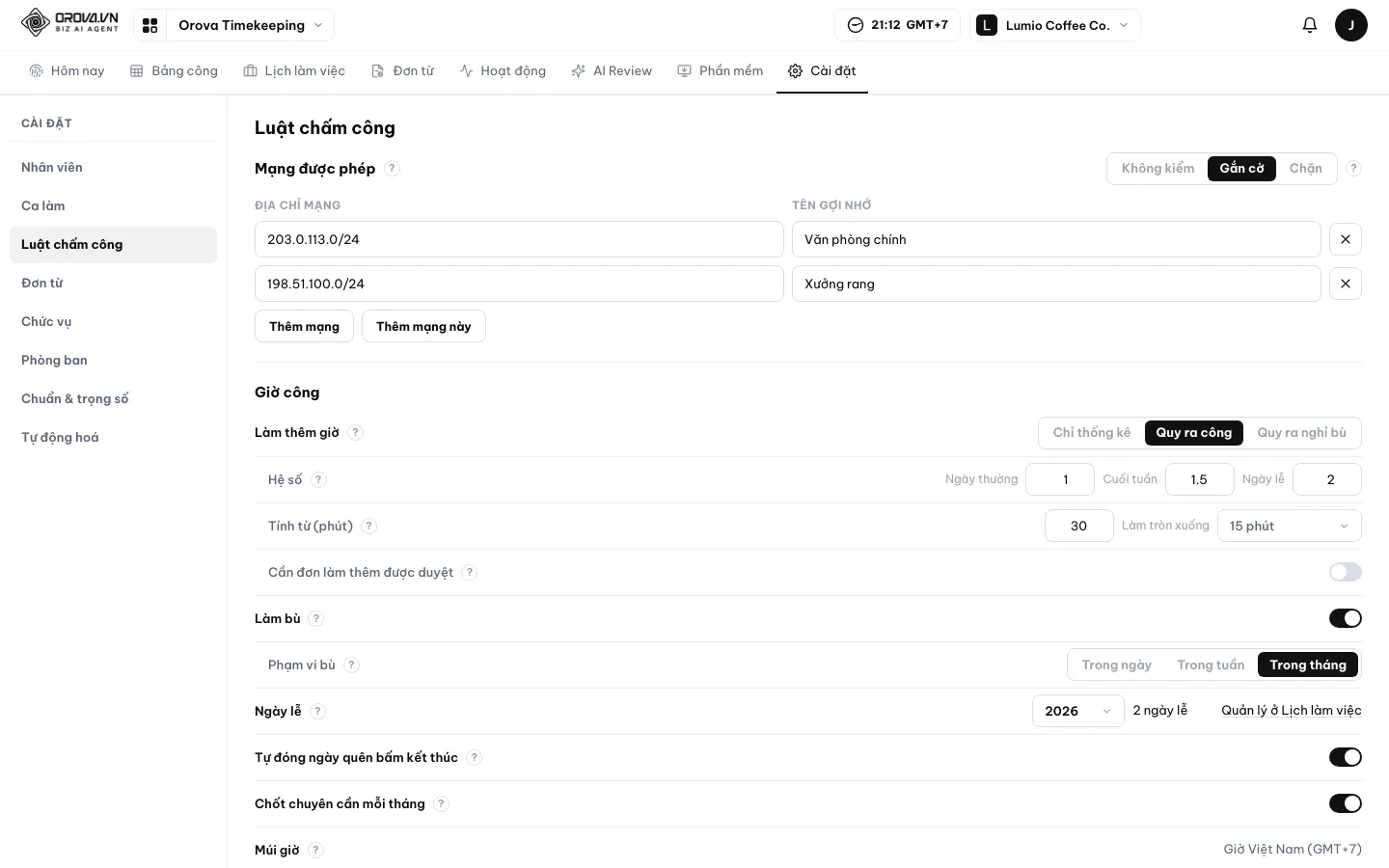Open Tự động hoá in settings sidebar
Image resolution: width=1389 pixels, height=868 pixels.
point(113,437)
